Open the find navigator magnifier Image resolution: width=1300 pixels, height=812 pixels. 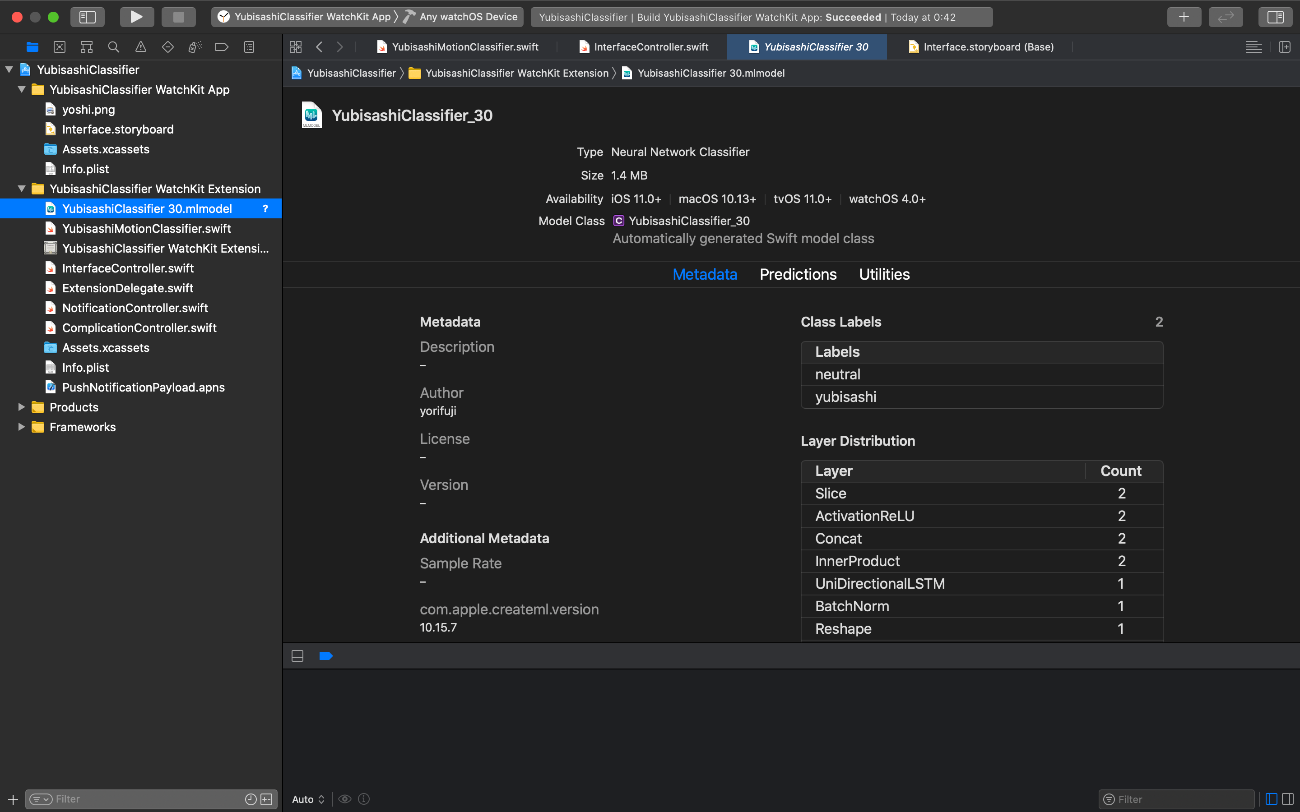point(114,47)
